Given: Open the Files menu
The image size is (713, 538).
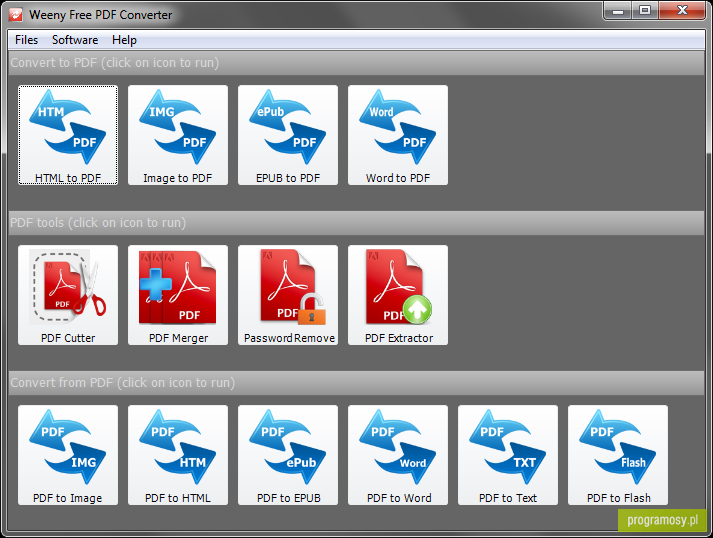Looking at the screenshot, I should pyautogui.click(x=26, y=40).
